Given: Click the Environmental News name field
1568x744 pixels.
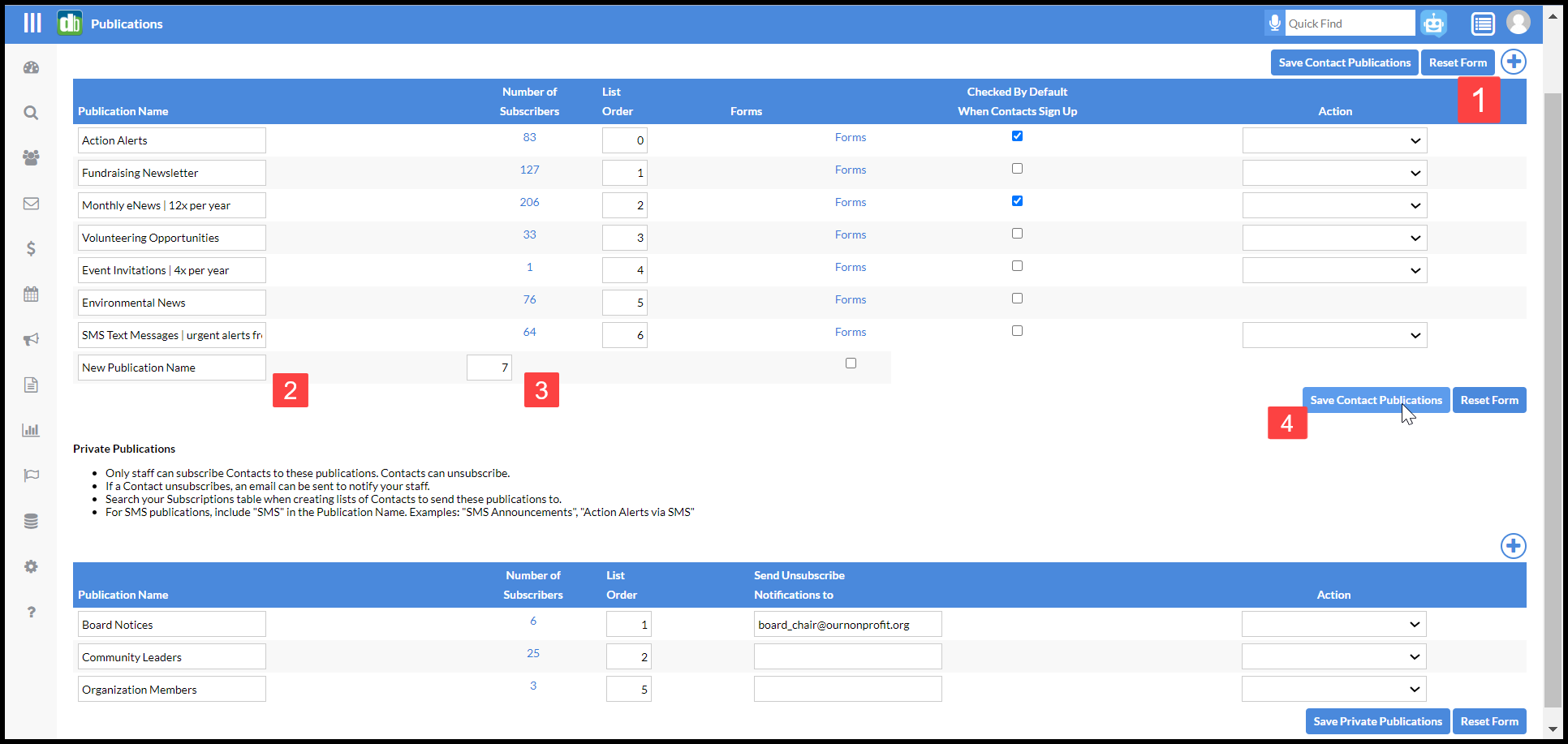Looking at the screenshot, I should (172, 303).
